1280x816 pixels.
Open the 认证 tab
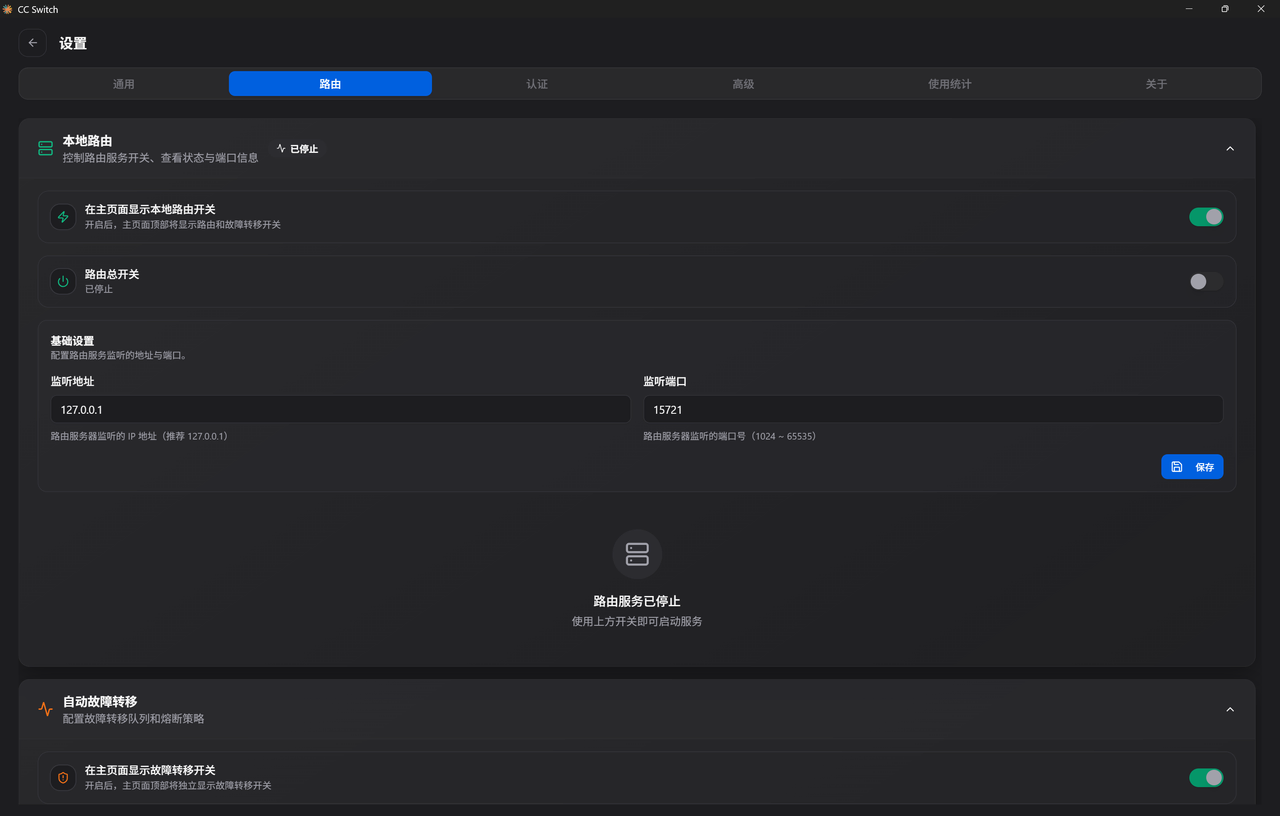[537, 84]
